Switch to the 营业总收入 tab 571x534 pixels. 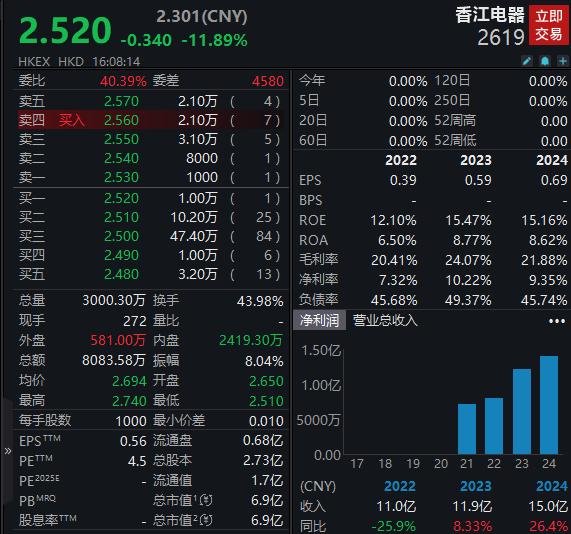pyautogui.click(x=385, y=321)
